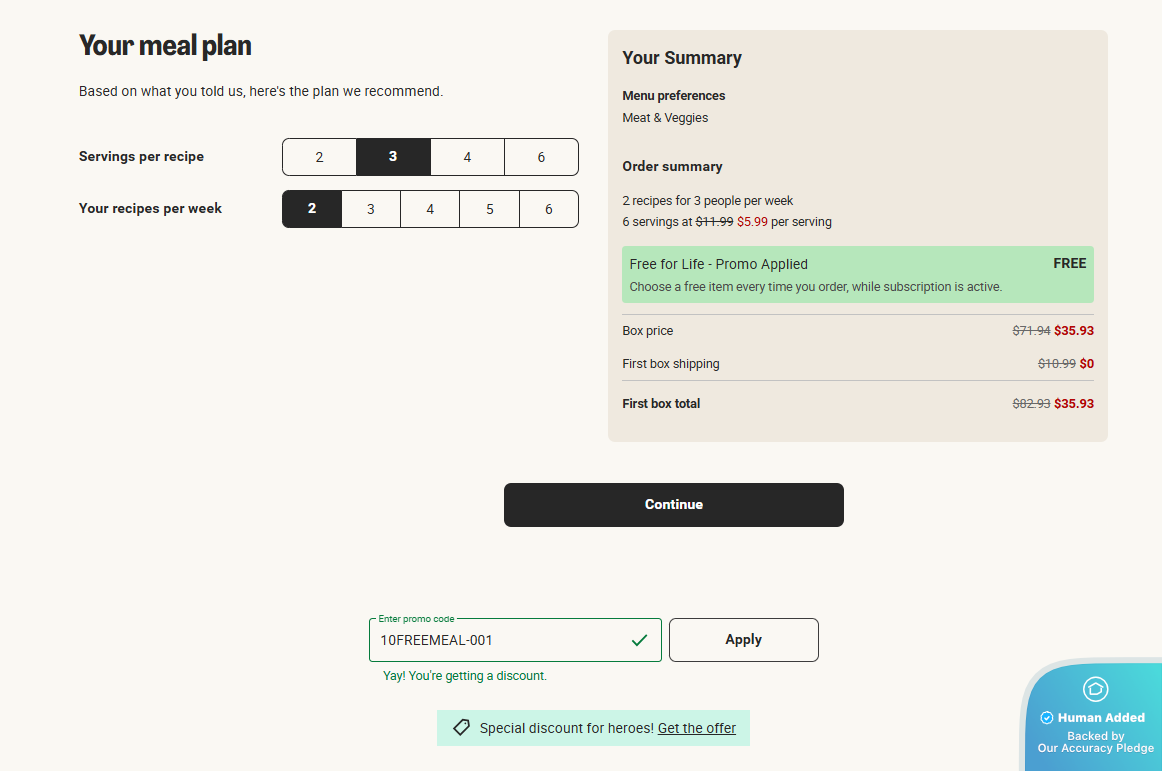This screenshot has width=1162, height=771.
Task: Click the verified check icon beside Human Added
Action: [x=1047, y=718]
